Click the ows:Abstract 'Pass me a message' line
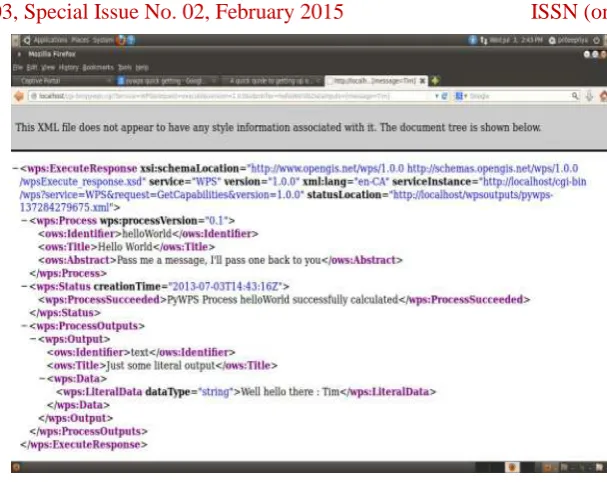Screen dimensions: 607x482 click(x=220, y=260)
